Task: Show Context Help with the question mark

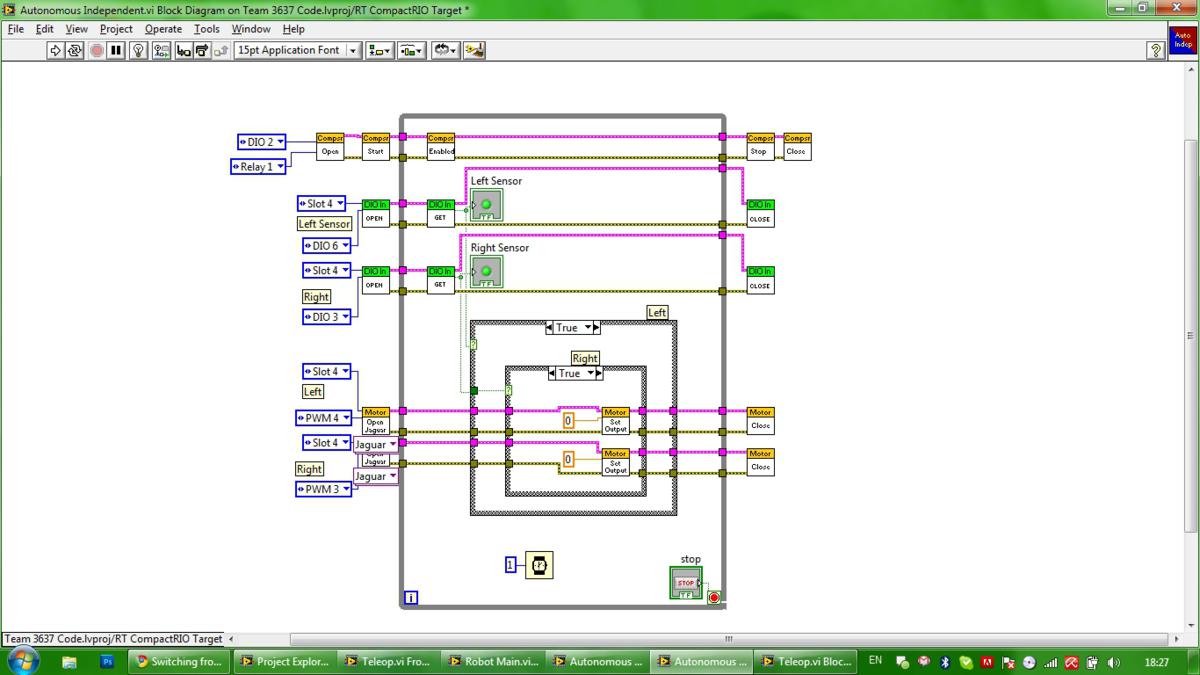Action: coord(1156,50)
